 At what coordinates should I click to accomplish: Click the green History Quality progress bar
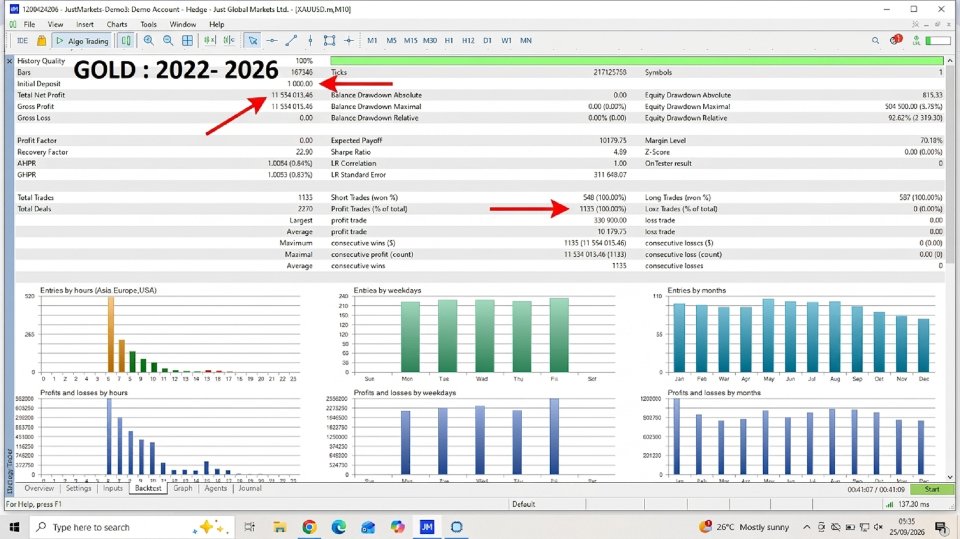pyautogui.click(x=637, y=61)
